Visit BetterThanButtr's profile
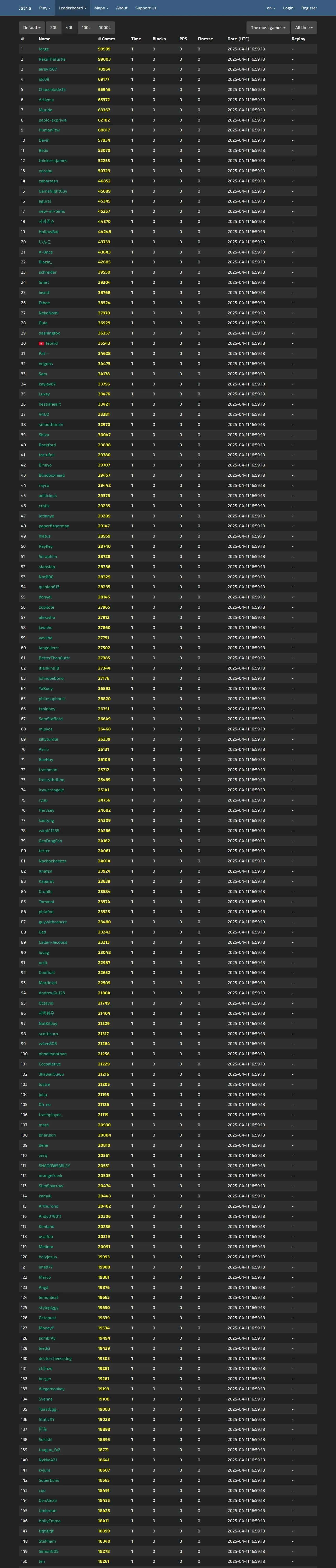336x1568 pixels. pos(54,658)
